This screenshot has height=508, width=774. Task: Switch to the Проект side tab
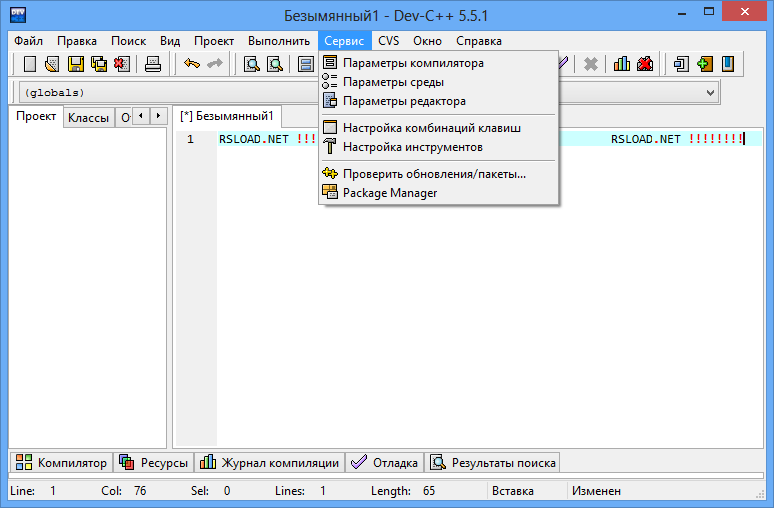36,117
